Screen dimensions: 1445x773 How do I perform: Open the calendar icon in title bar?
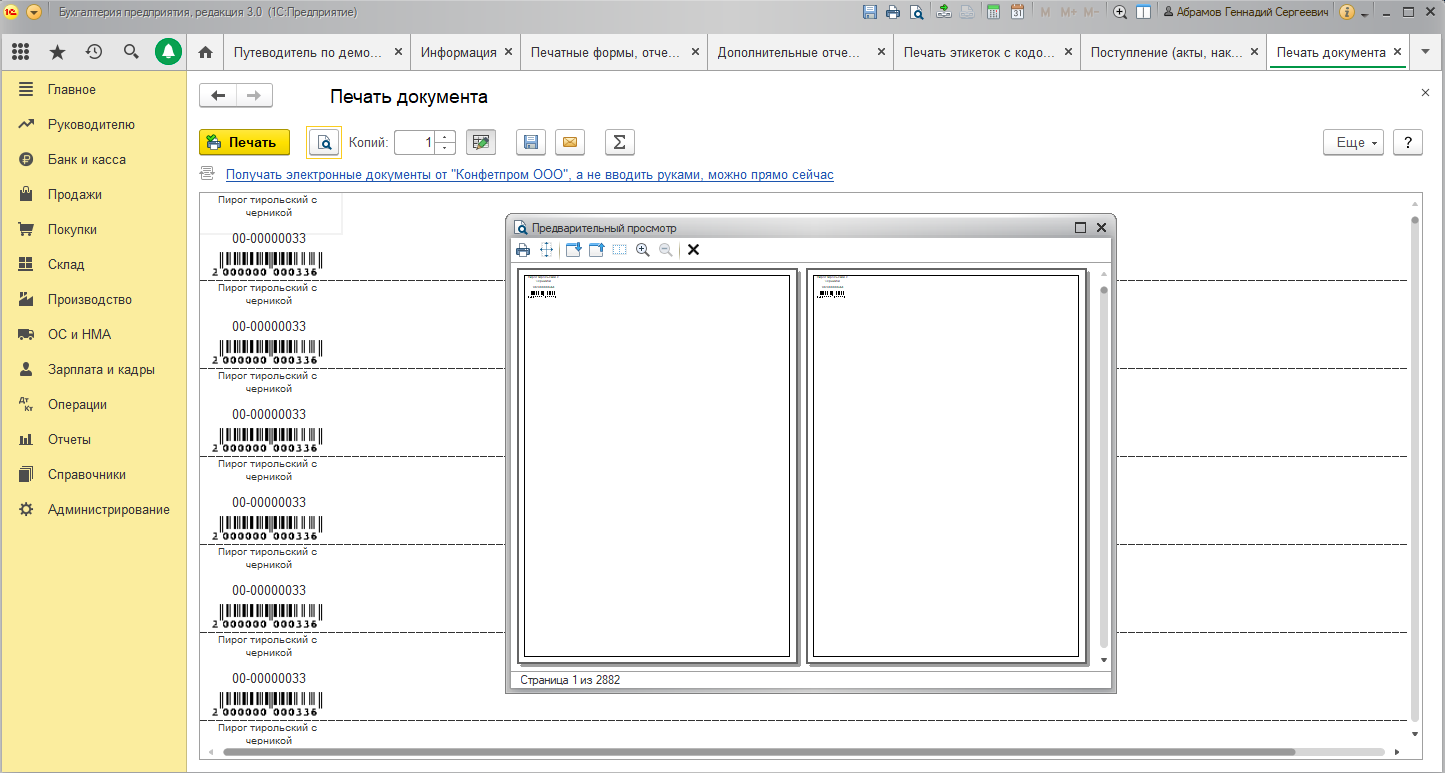tap(1017, 12)
